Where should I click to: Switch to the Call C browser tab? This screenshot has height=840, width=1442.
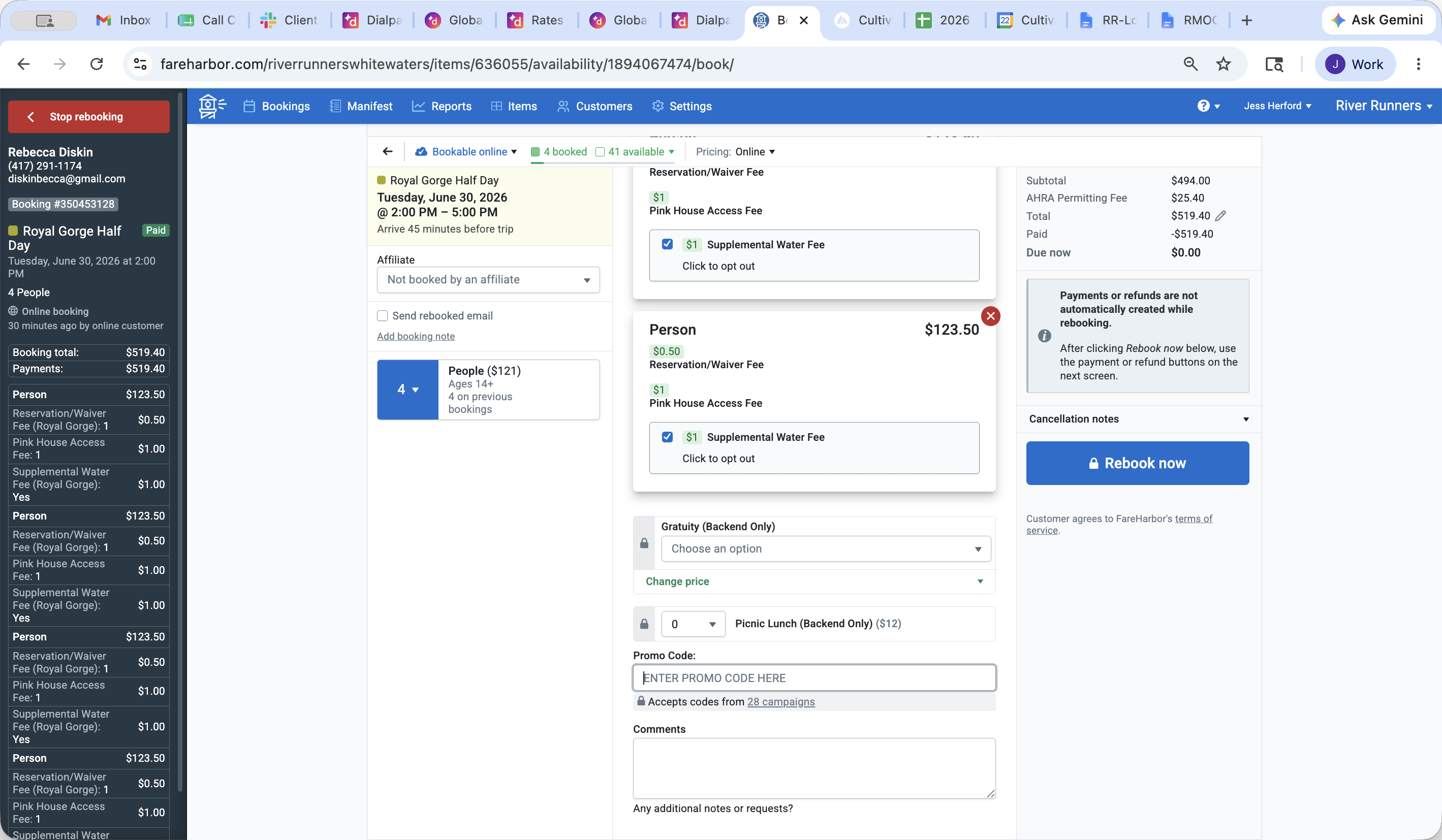207,21
